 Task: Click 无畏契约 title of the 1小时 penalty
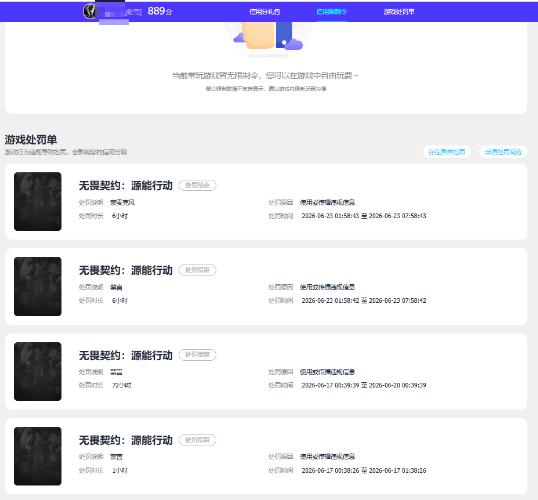pos(126,440)
